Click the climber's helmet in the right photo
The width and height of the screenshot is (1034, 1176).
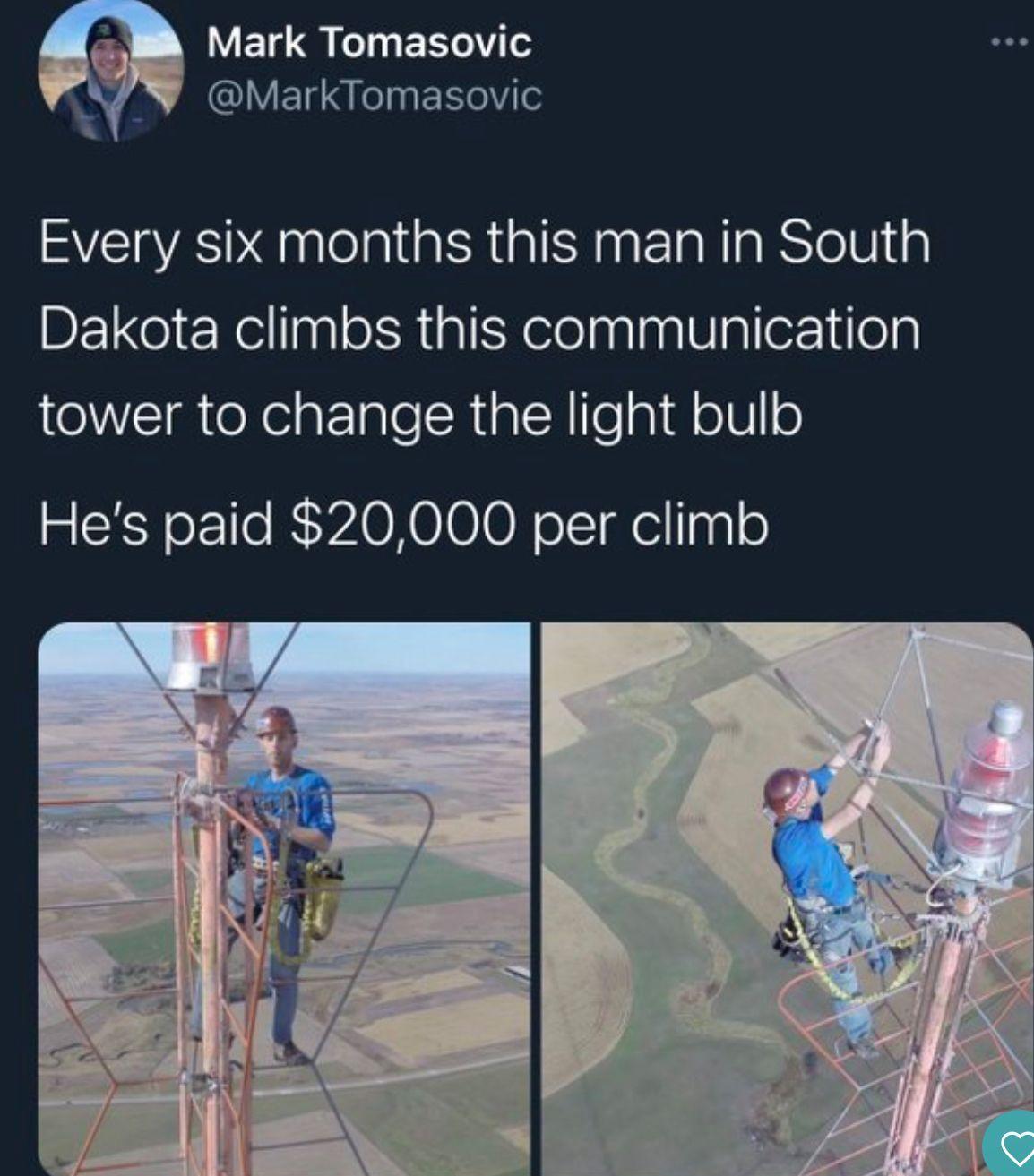pos(787,794)
